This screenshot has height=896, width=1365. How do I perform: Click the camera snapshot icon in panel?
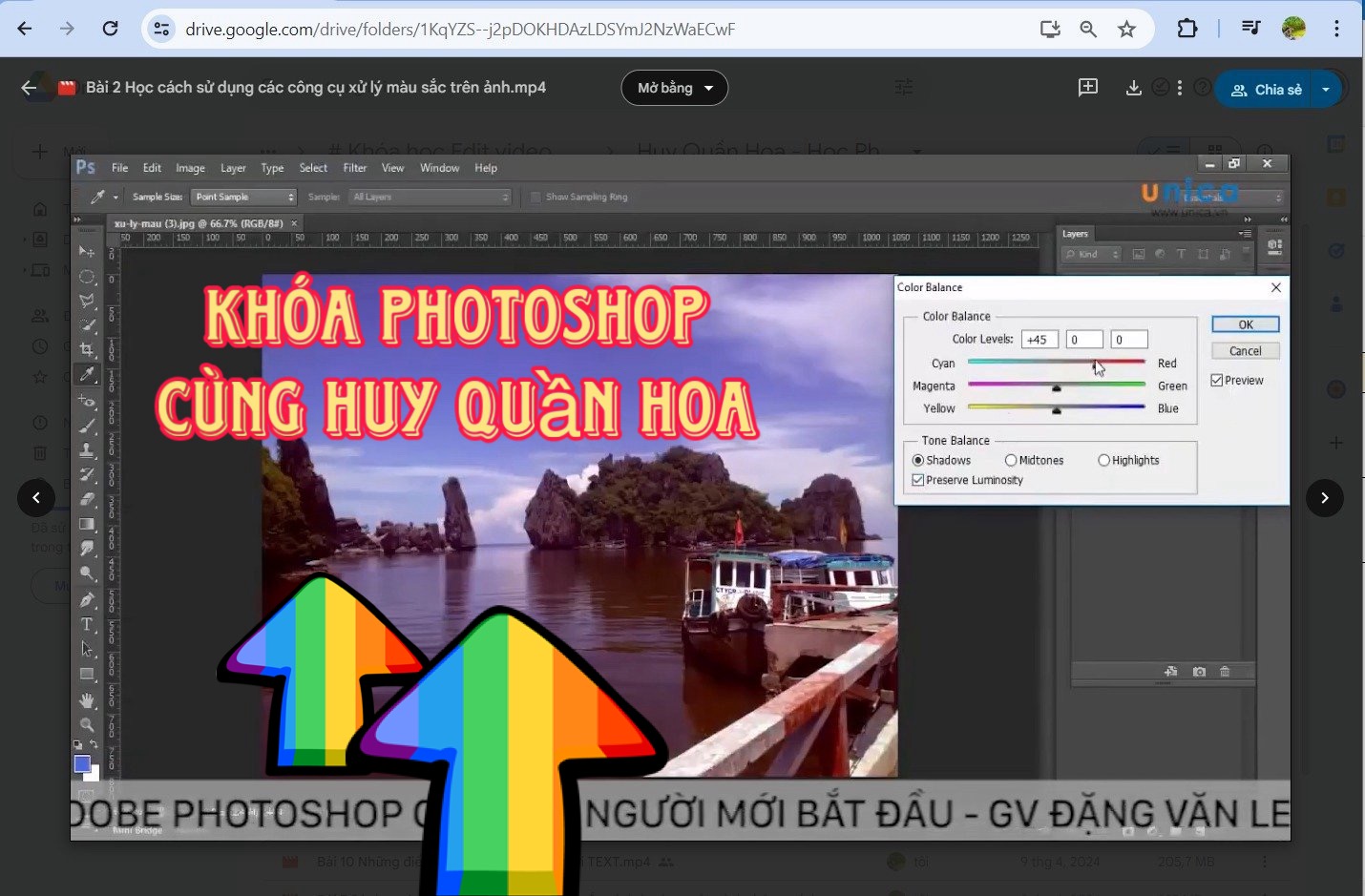[1199, 672]
